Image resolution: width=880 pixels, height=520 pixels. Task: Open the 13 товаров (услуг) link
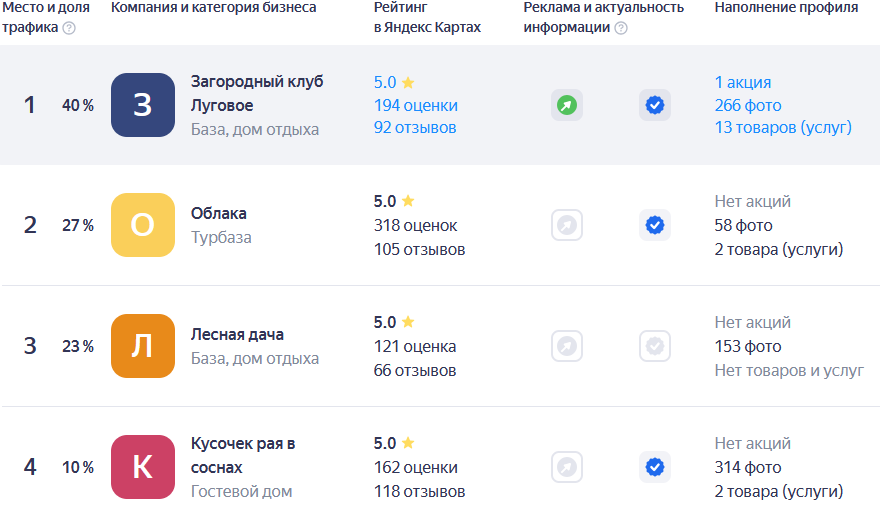pos(783,128)
